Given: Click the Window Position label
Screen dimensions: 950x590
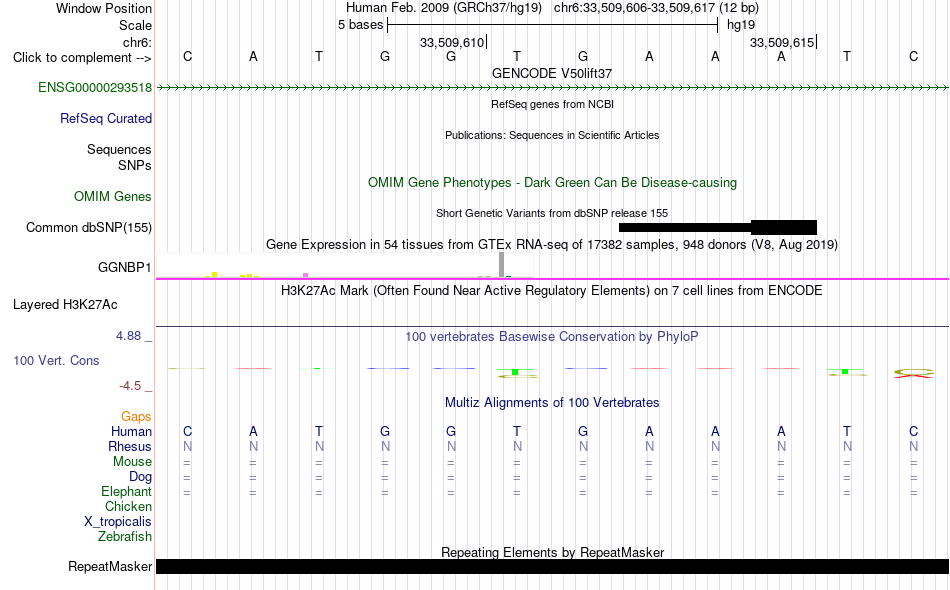Looking at the screenshot, I should pyautogui.click(x=104, y=8).
